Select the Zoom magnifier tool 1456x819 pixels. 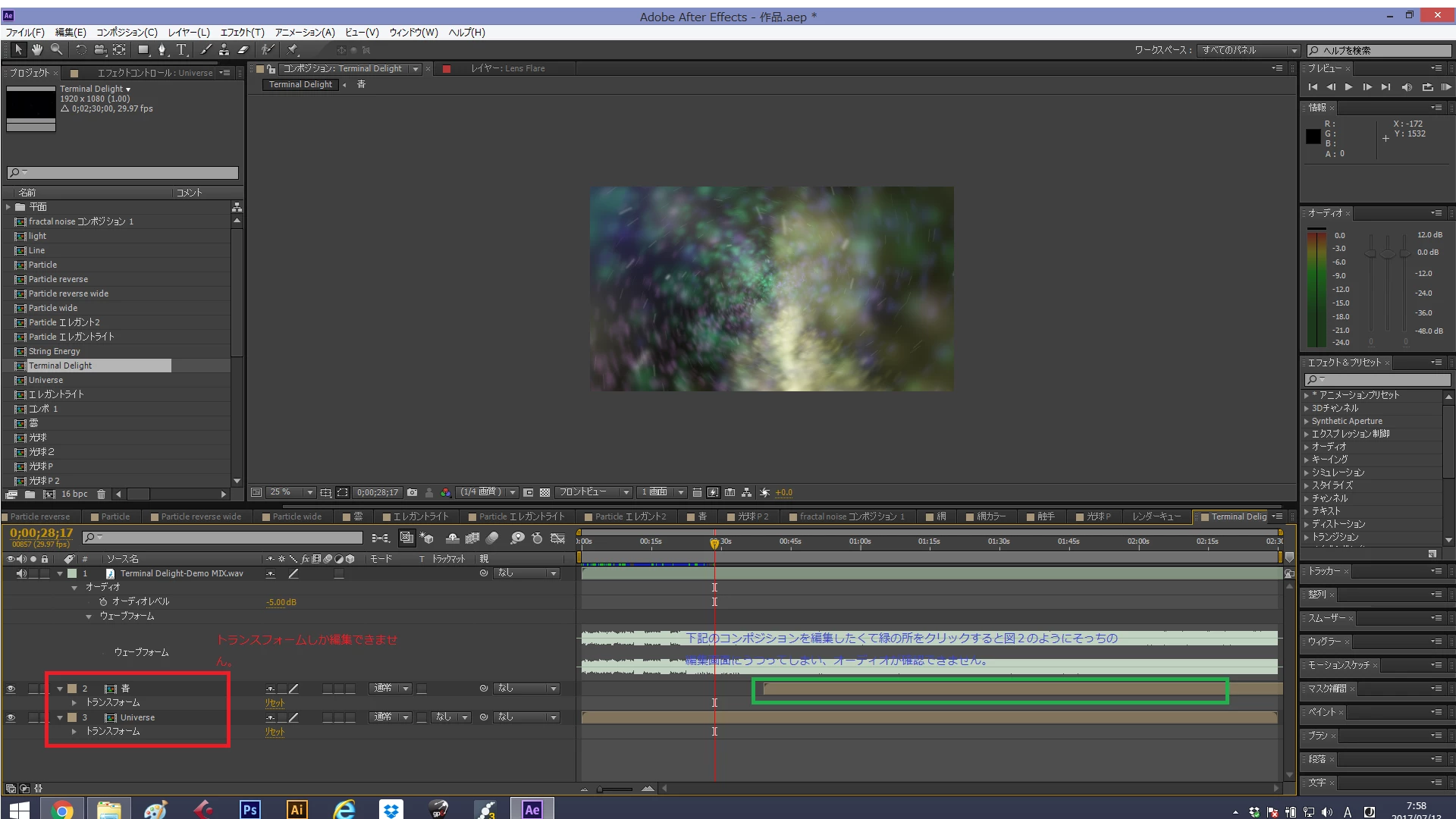tap(56, 50)
